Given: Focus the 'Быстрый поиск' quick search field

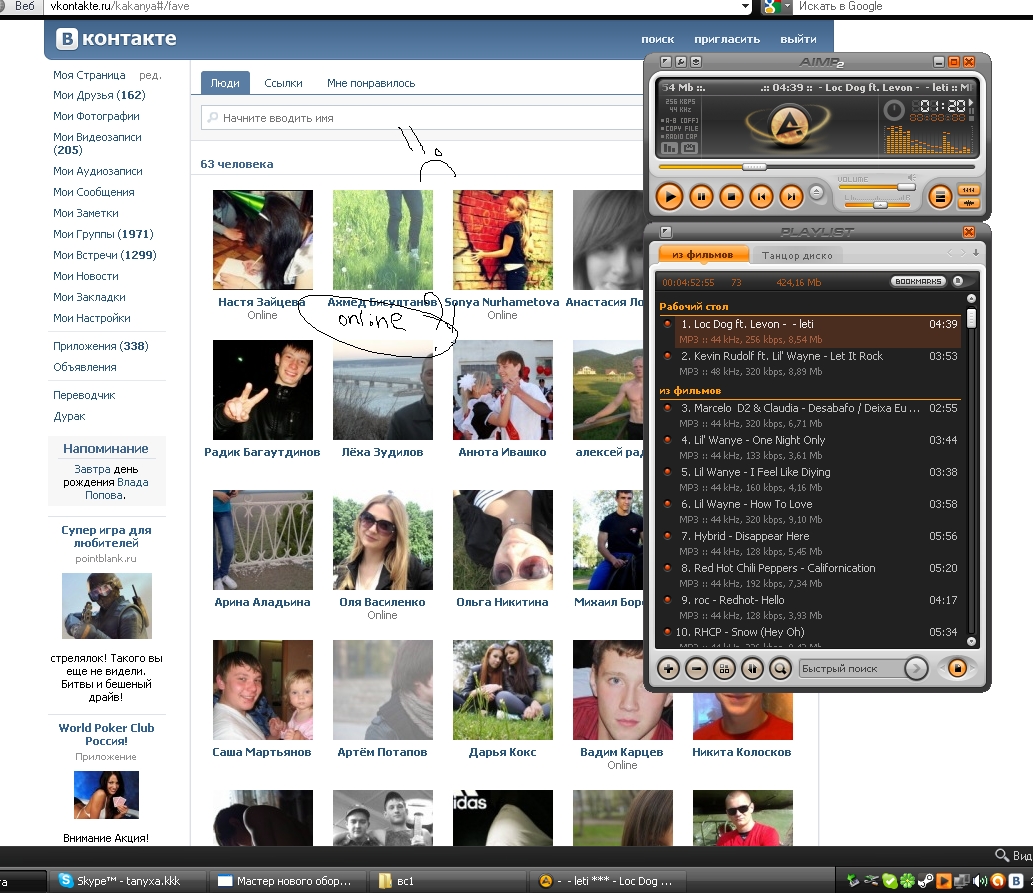Looking at the screenshot, I should pyautogui.click(x=851, y=668).
